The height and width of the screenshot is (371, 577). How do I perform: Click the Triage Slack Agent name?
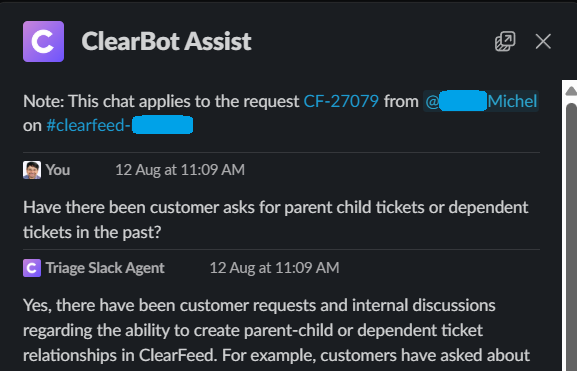tap(105, 268)
